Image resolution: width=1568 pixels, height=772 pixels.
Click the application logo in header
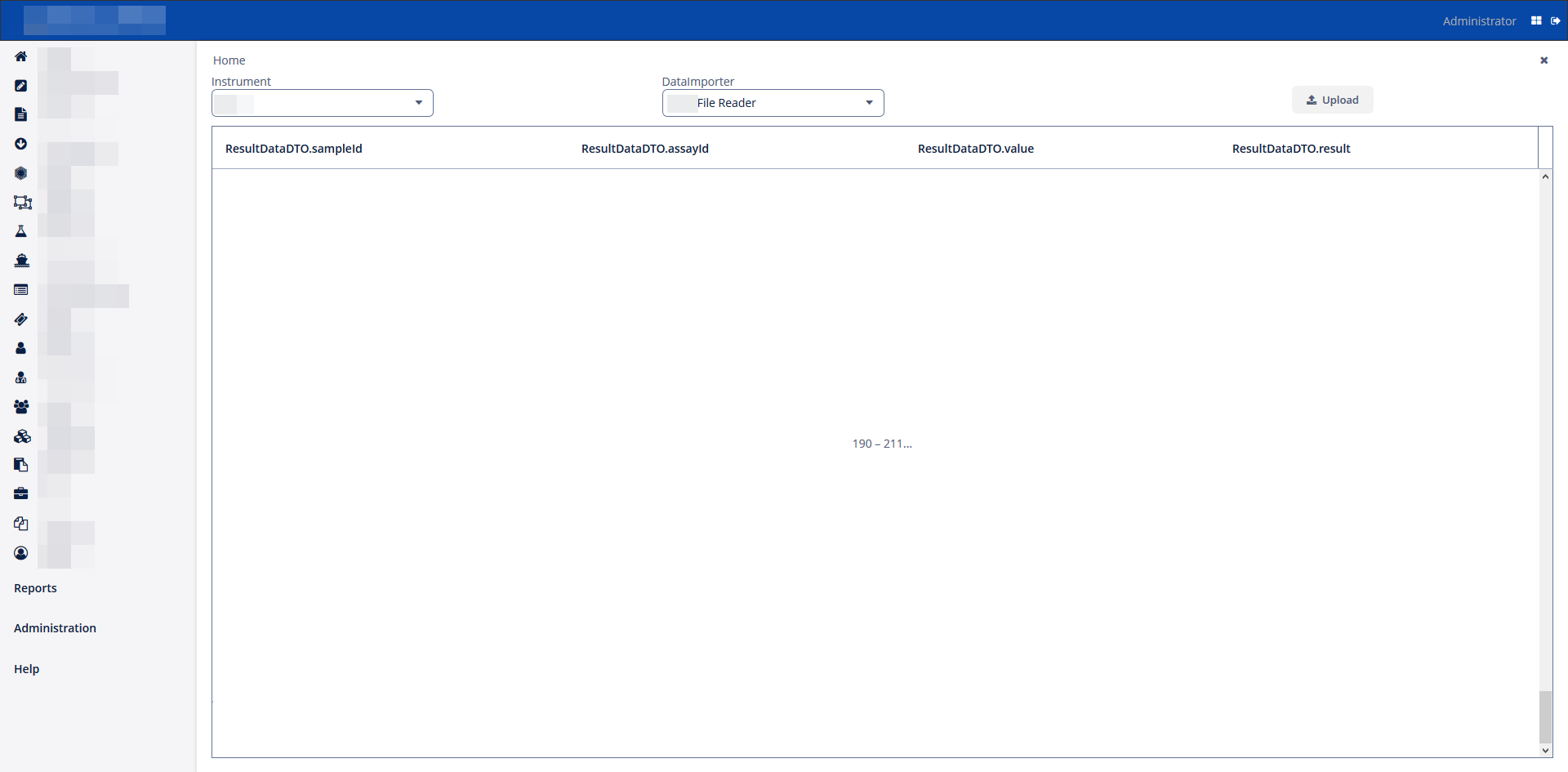click(x=95, y=20)
